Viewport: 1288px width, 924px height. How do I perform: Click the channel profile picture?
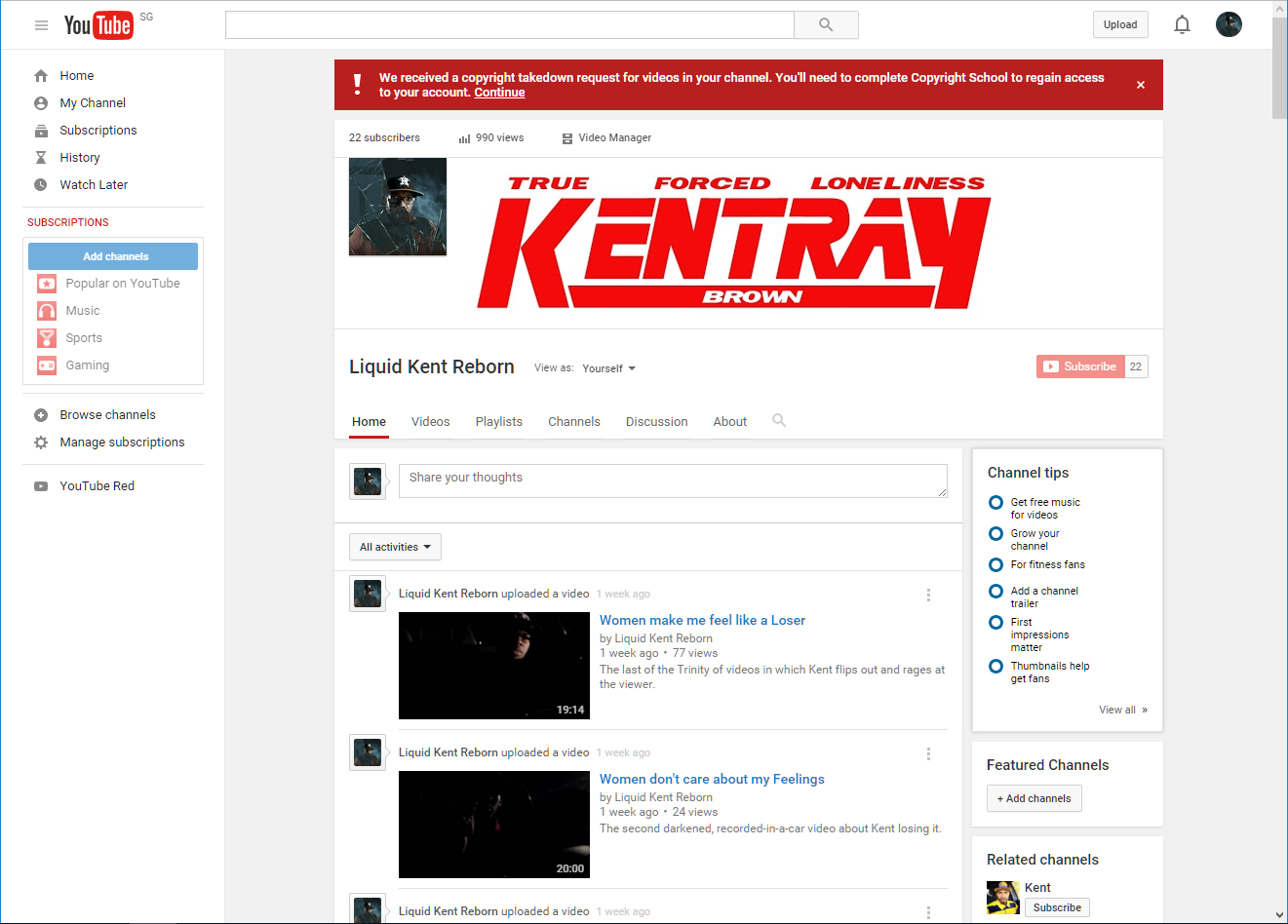[398, 207]
